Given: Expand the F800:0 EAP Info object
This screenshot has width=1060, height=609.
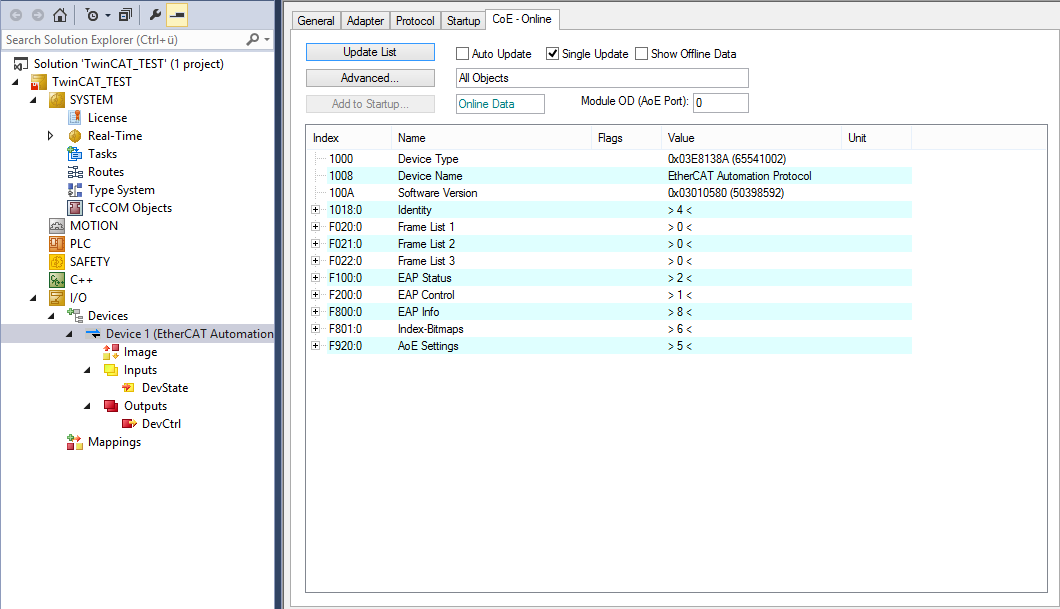Looking at the screenshot, I should (315, 312).
